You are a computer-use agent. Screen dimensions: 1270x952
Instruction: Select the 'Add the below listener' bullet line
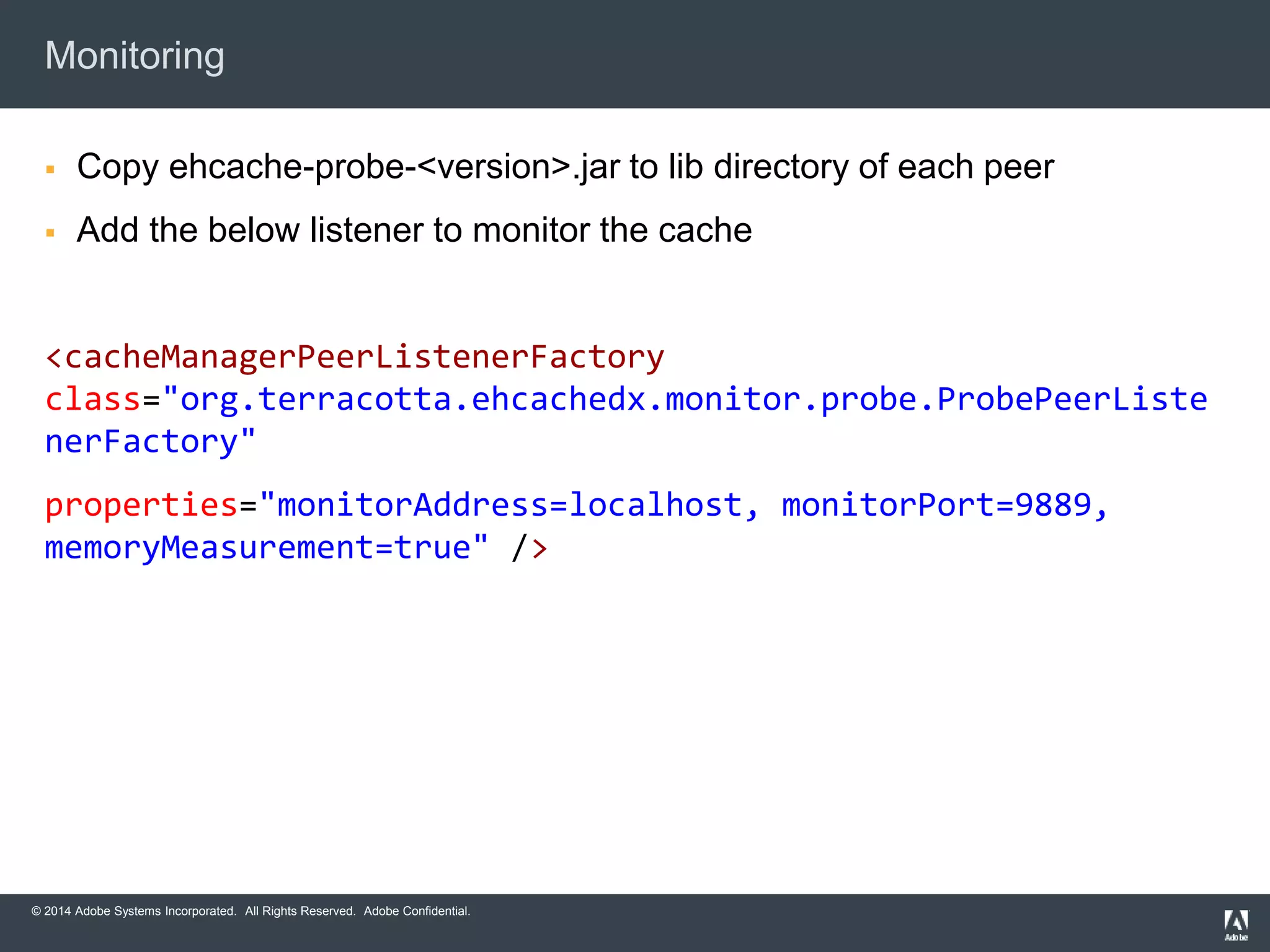point(414,230)
